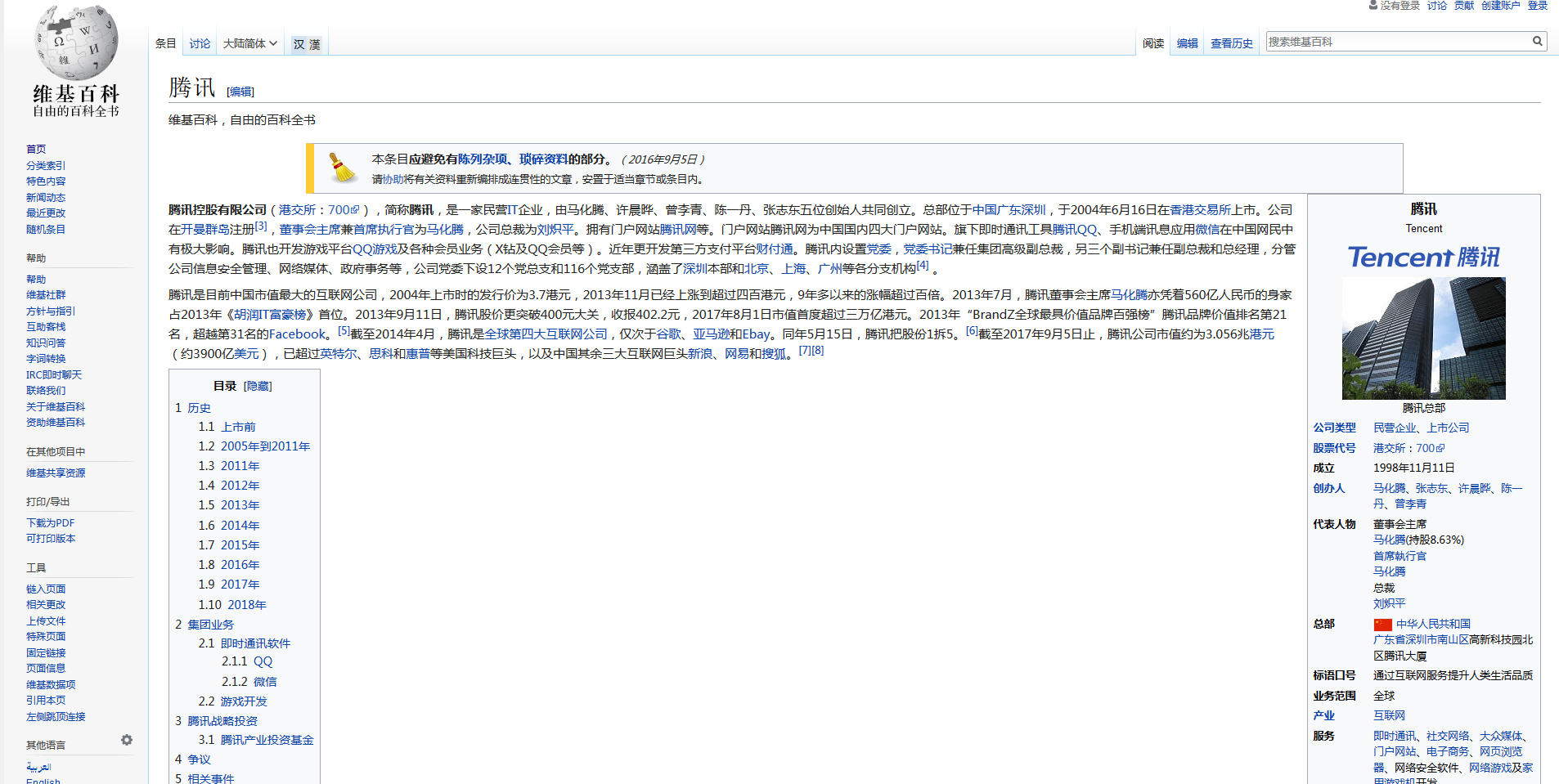Open 资助维基百科 sidebar link
The image size is (1559, 784).
pyautogui.click(x=56, y=423)
